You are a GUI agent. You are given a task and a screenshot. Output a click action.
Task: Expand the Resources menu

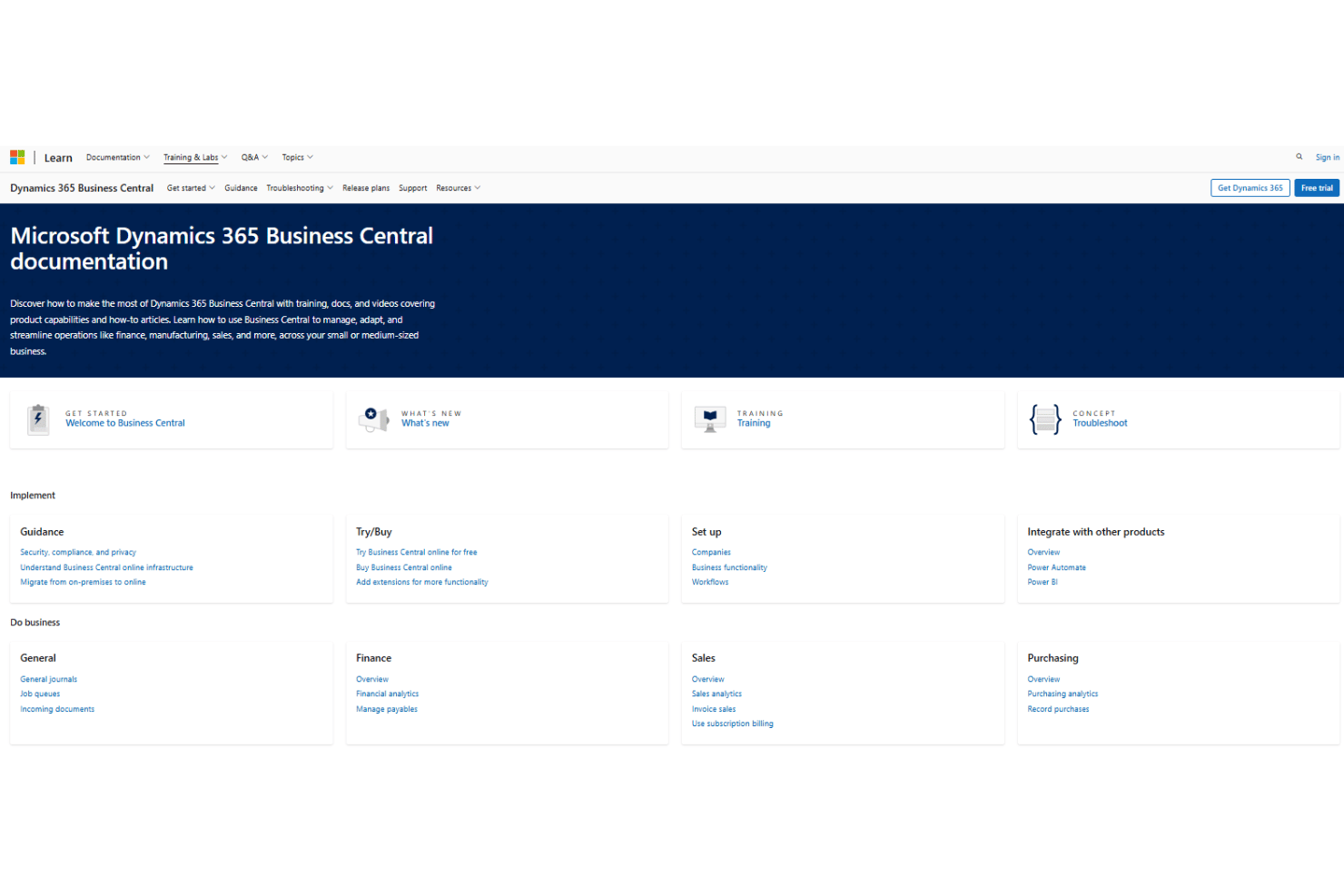(x=458, y=188)
